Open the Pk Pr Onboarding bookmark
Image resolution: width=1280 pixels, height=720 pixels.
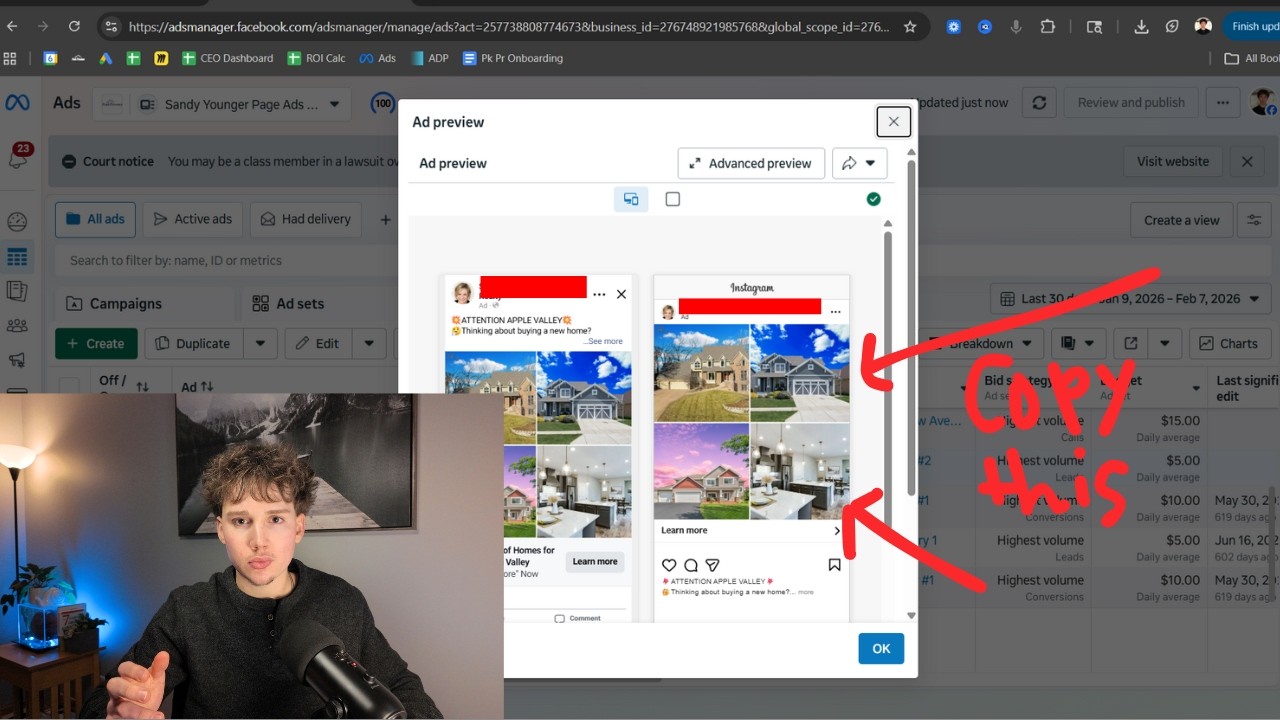pos(512,58)
